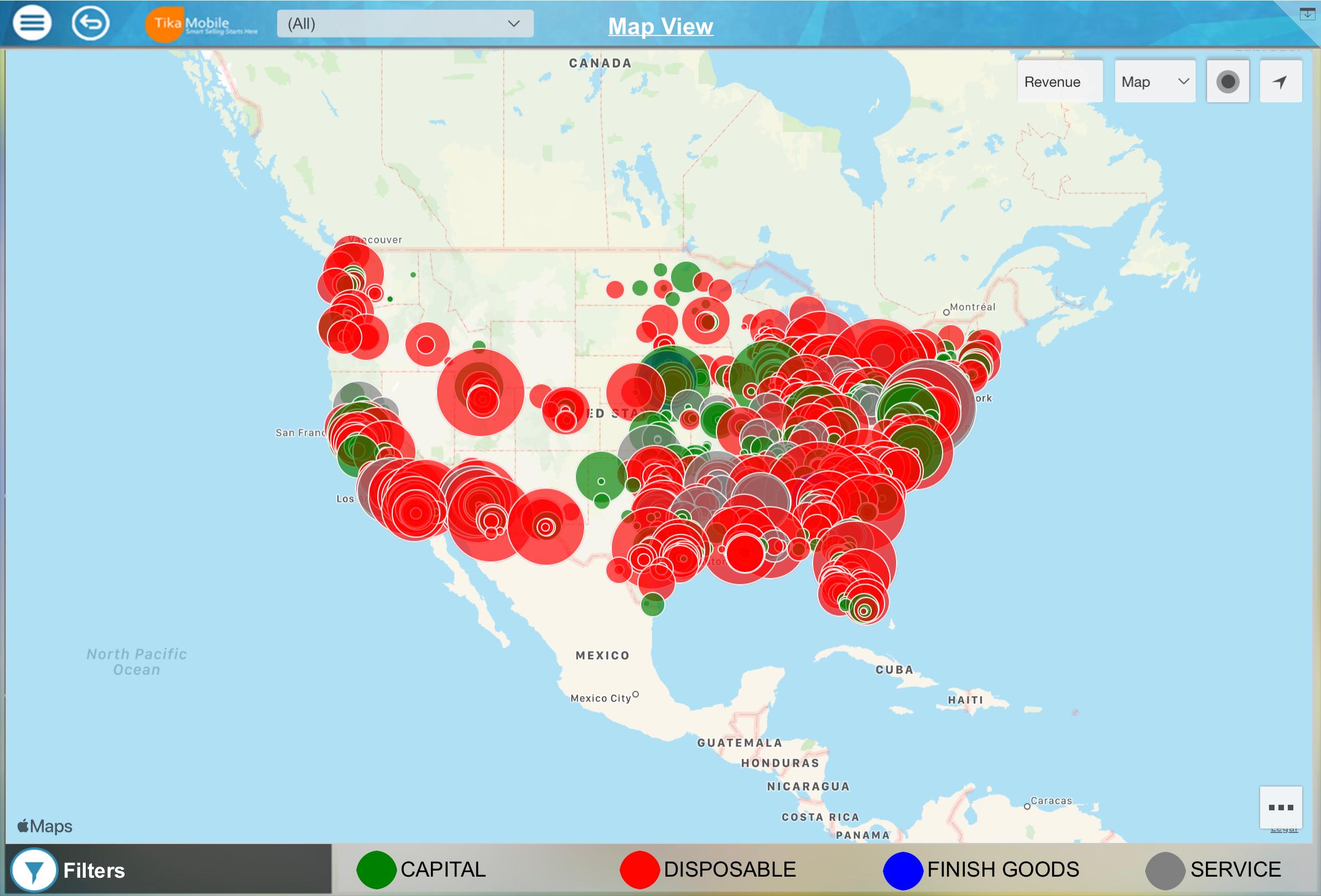Click the Revenue button

(1060, 82)
